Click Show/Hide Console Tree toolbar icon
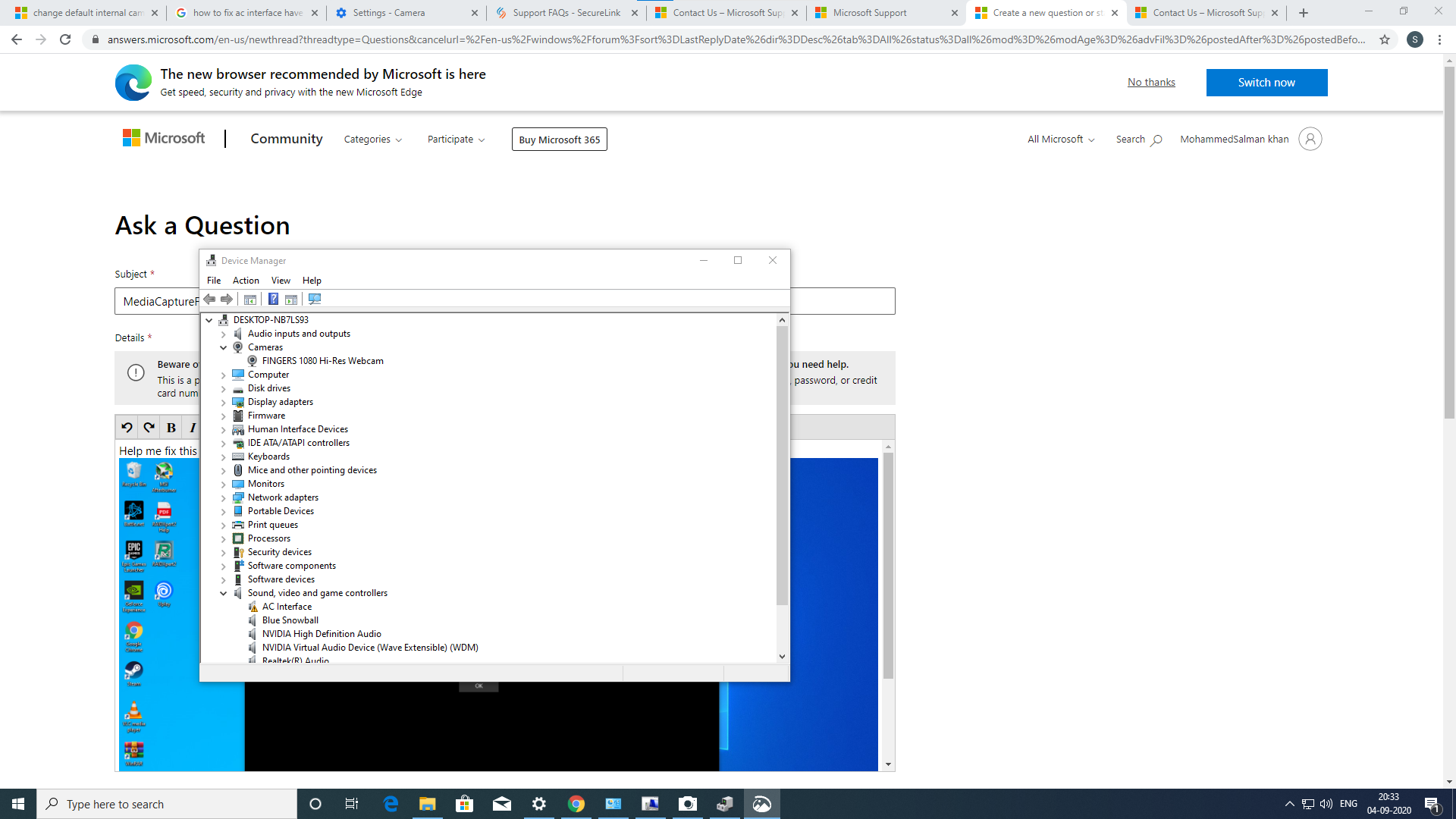The width and height of the screenshot is (1456, 819). coord(250,300)
